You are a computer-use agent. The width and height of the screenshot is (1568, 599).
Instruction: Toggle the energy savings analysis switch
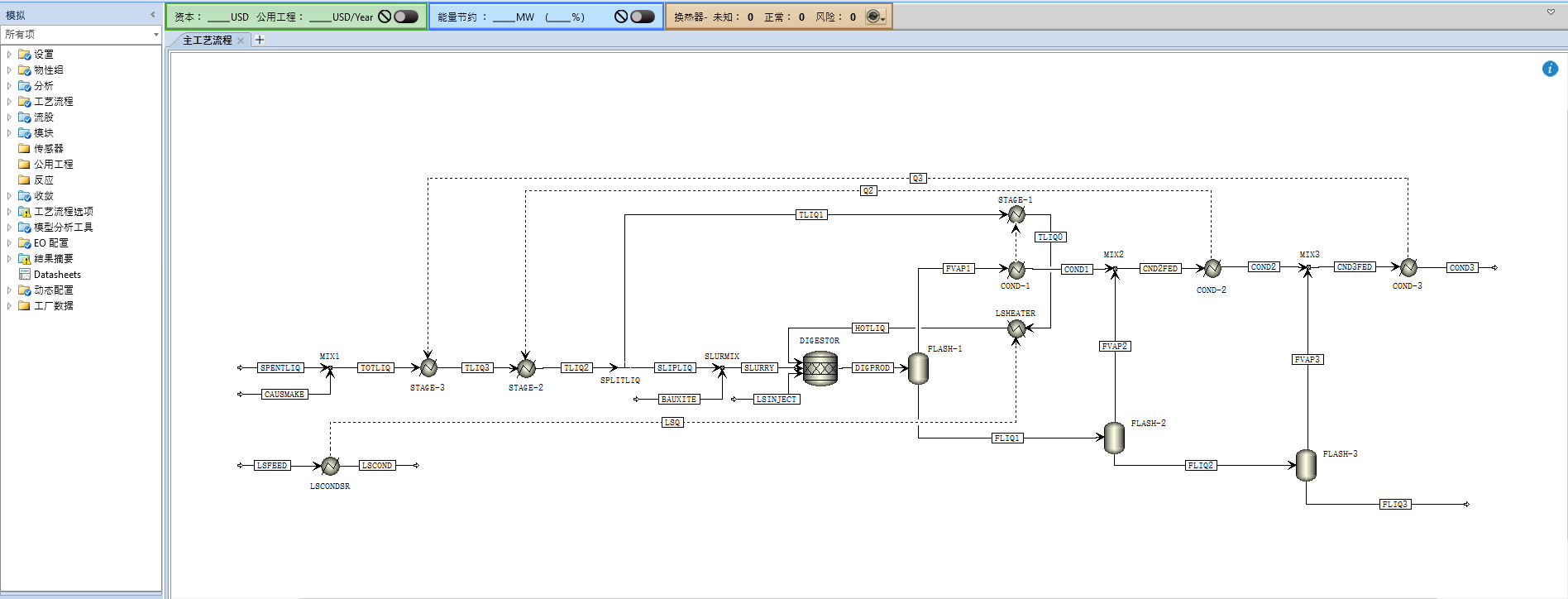pos(643,17)
